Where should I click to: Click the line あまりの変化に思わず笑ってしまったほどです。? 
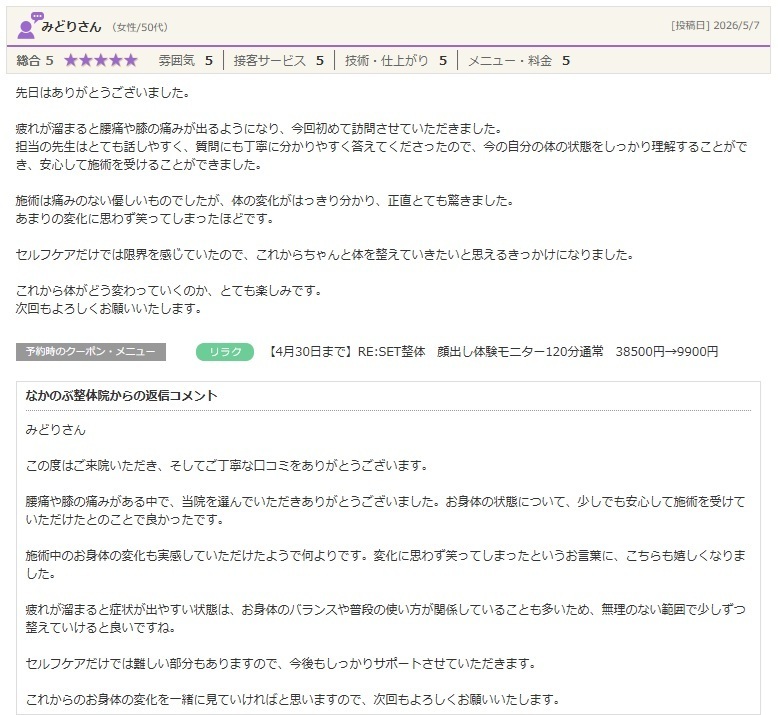pos(145,218)
